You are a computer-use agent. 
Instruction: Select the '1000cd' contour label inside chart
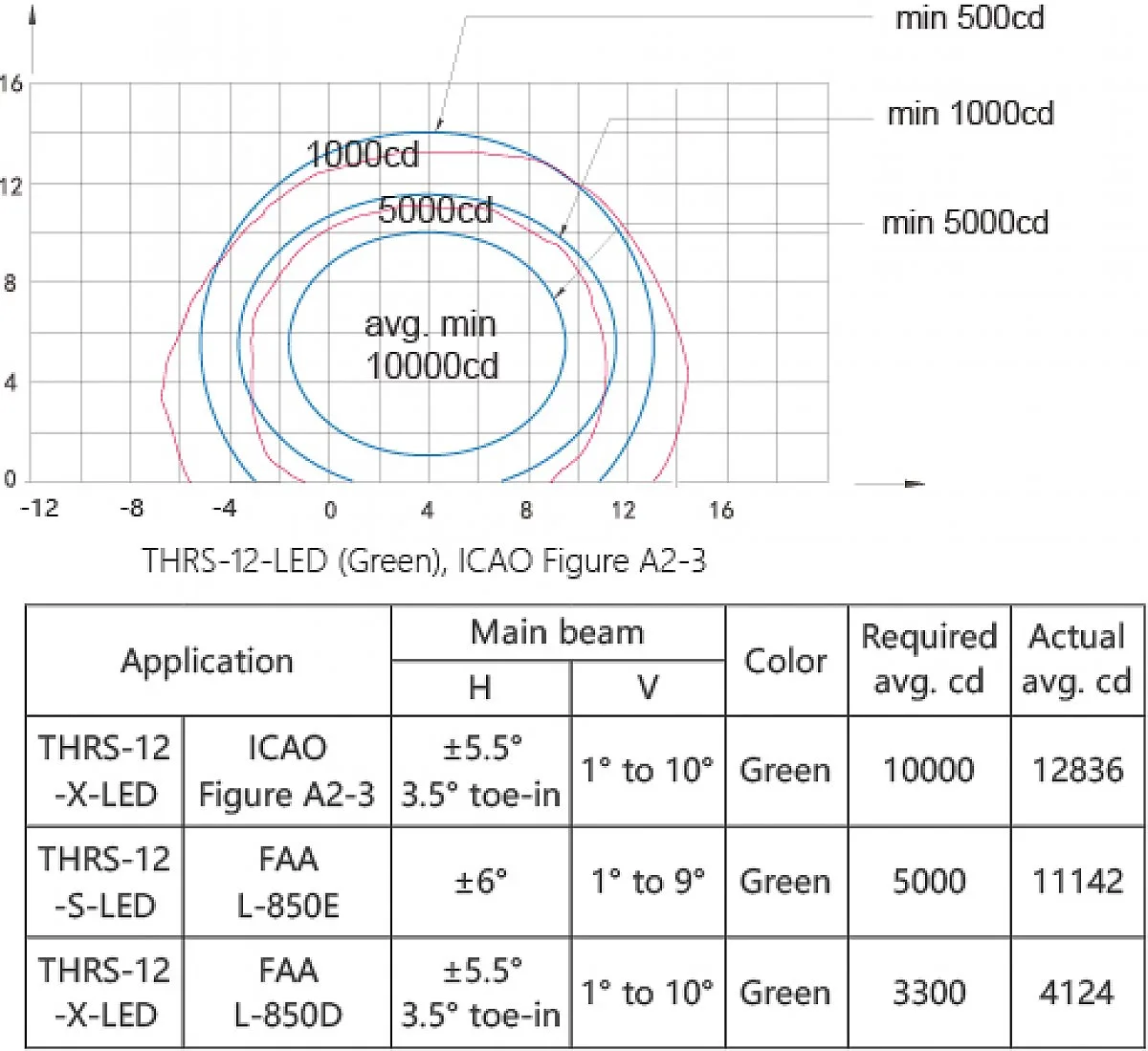pyautogui.click(x=363, y=155)
